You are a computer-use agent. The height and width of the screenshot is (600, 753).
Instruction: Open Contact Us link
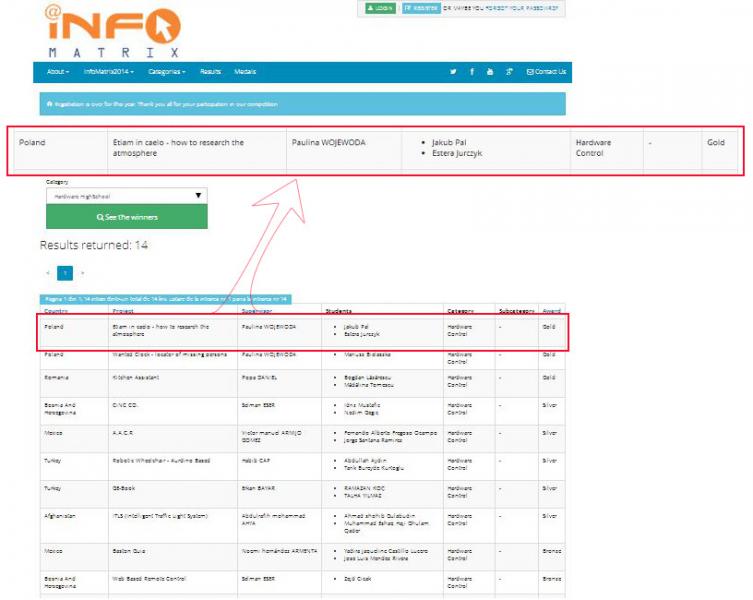(x=547, y=72)
